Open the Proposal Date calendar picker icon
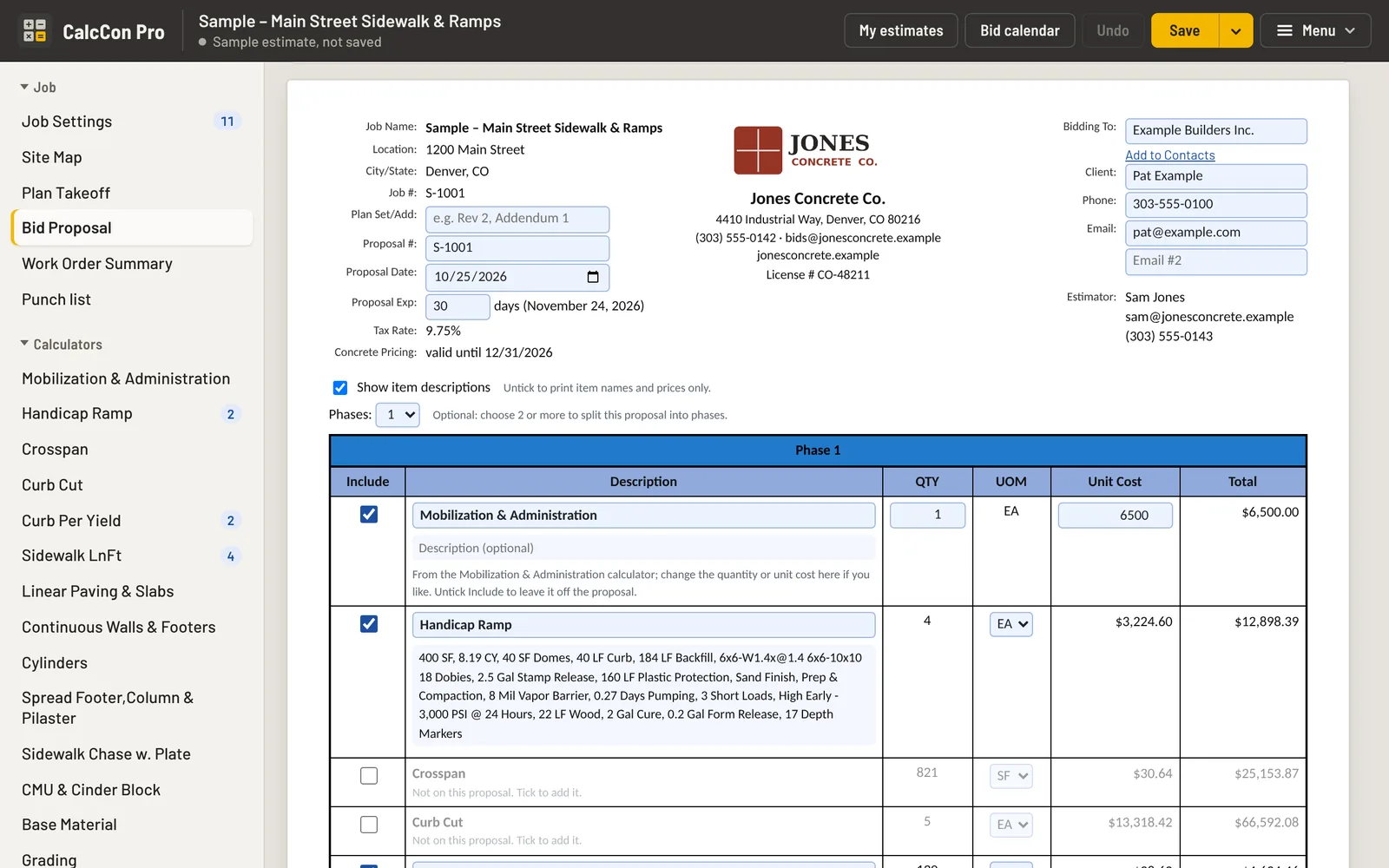1389x868 pixels. [x=593, y=277]
